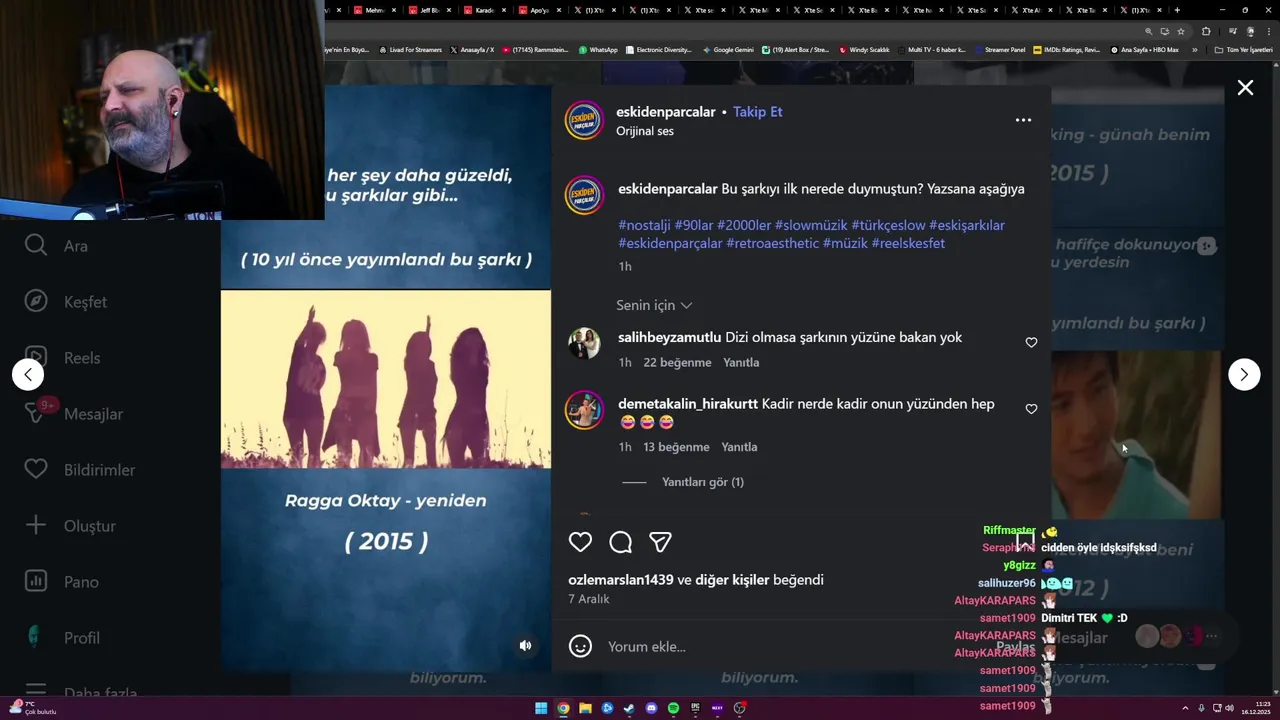Show replies via Yanıtları gör (1)
This screenshot has height=720, width=1280.
pos(702,482)
